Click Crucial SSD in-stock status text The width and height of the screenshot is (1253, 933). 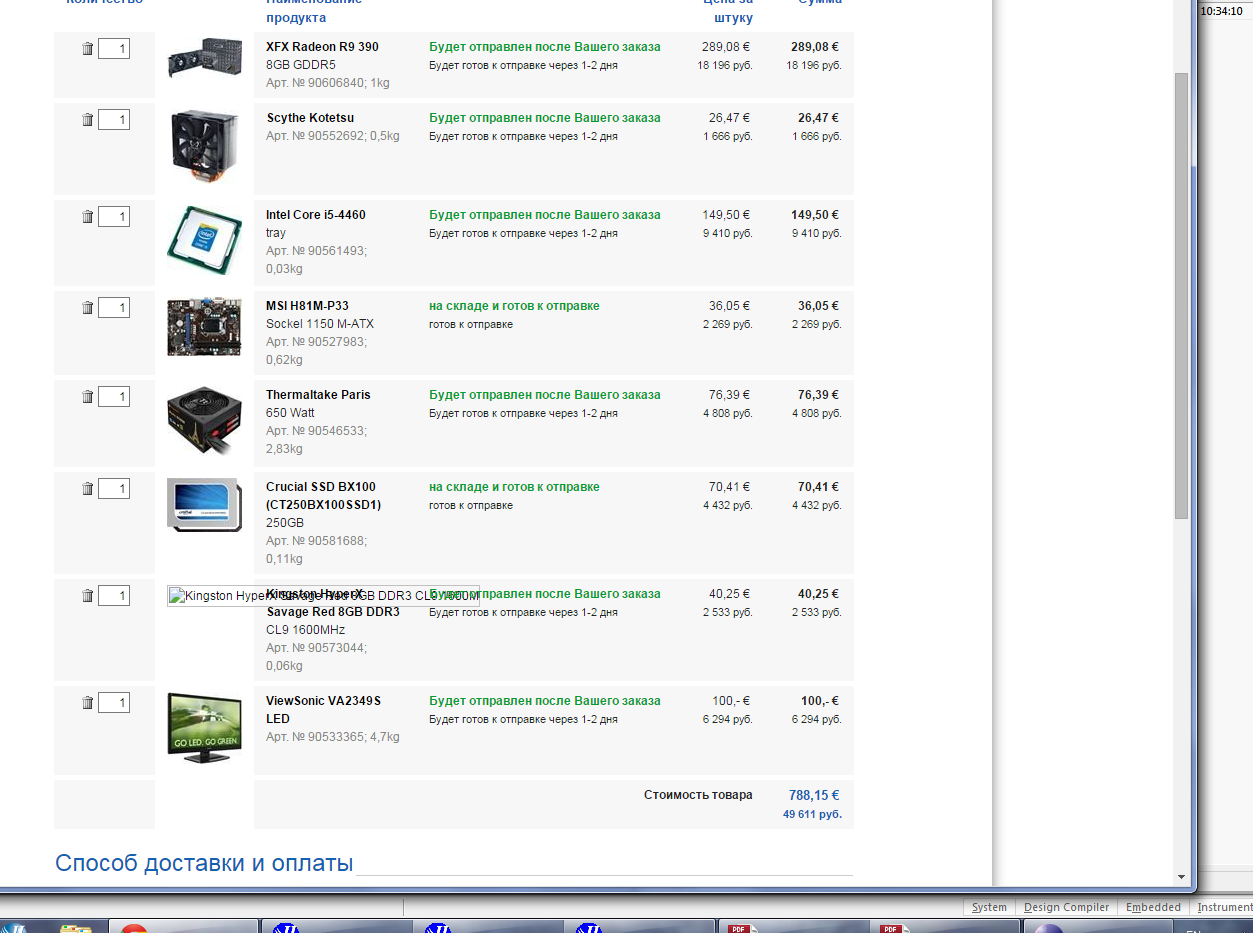tap(514, 487)
